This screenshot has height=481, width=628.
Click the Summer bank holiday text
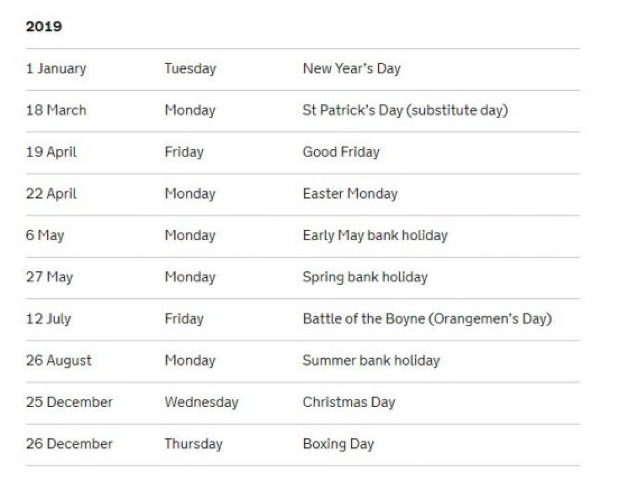371,360
